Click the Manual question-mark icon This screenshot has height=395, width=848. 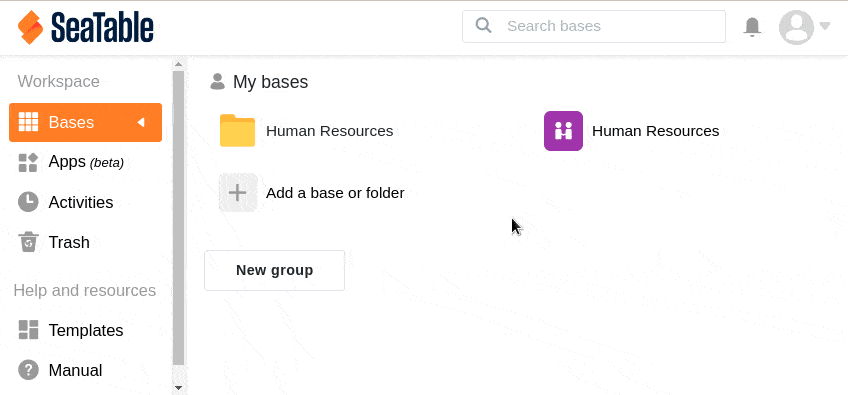coord(28,370)
